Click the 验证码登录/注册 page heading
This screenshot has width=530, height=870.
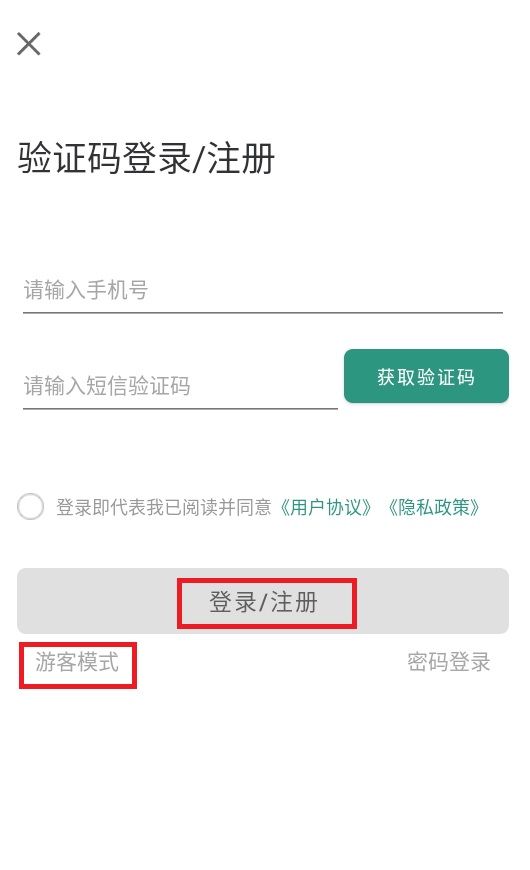pyautogui.click(x=146, y=158)
